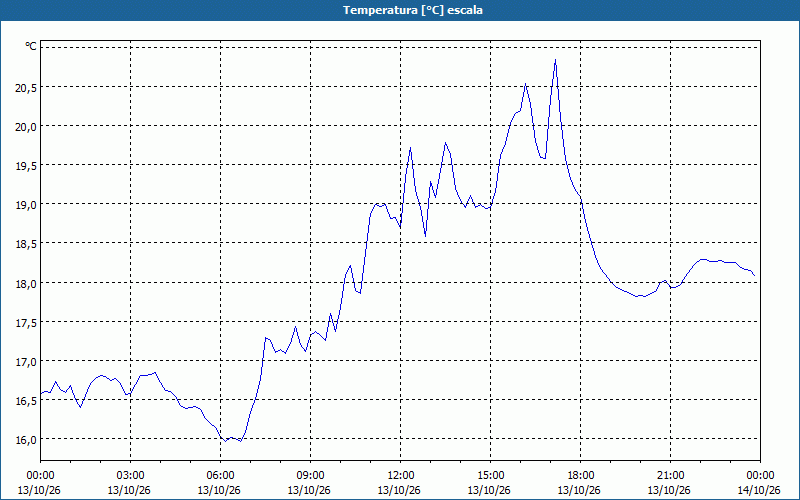800x500 pixels.
Task: Click the peak just after 16:00
Action: pos(526,84)
